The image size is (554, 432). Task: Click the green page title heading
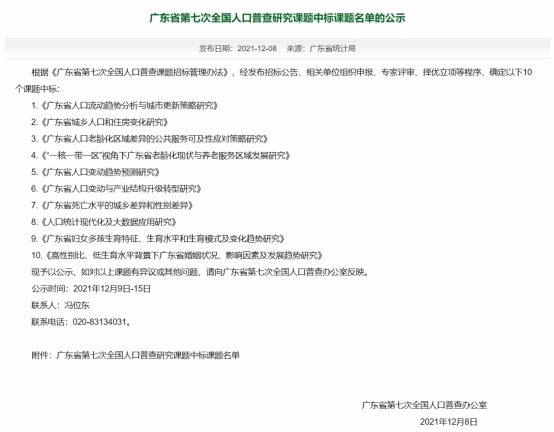coord(277,18)
